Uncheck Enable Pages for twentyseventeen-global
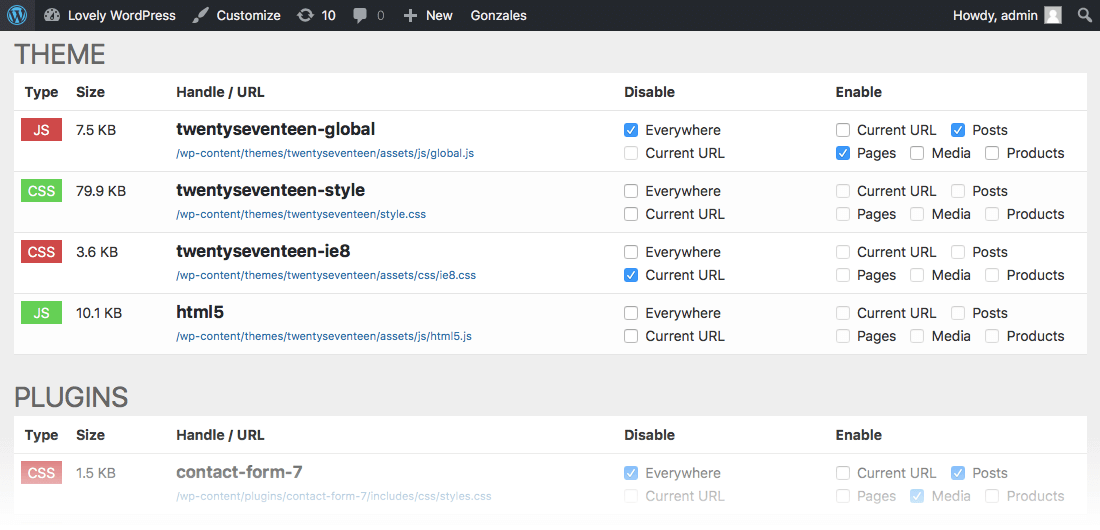The image size is (1100, 530). (x=843, y=153)
